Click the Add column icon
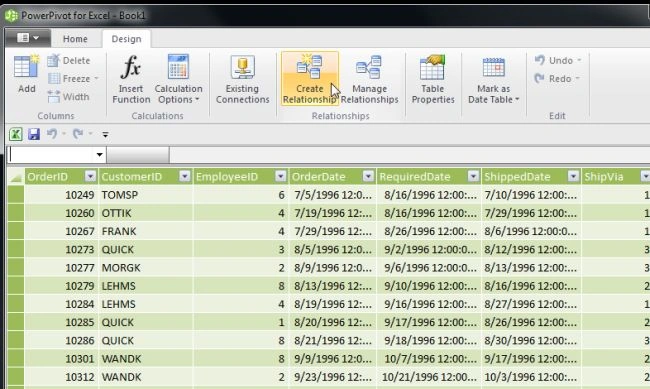 [27, 74]
